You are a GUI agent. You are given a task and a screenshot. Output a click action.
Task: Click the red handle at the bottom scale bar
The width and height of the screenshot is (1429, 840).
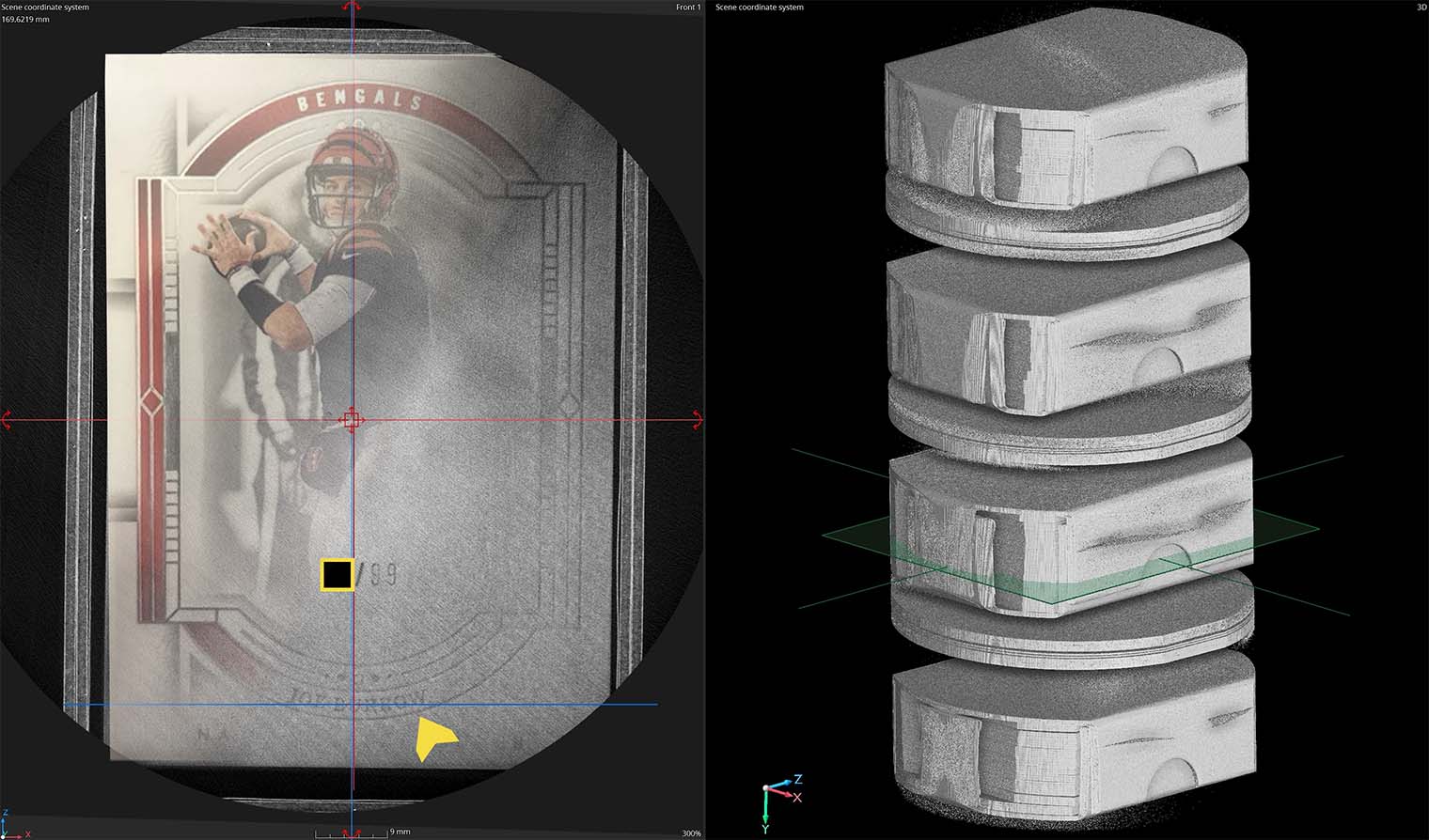[352, 832]
